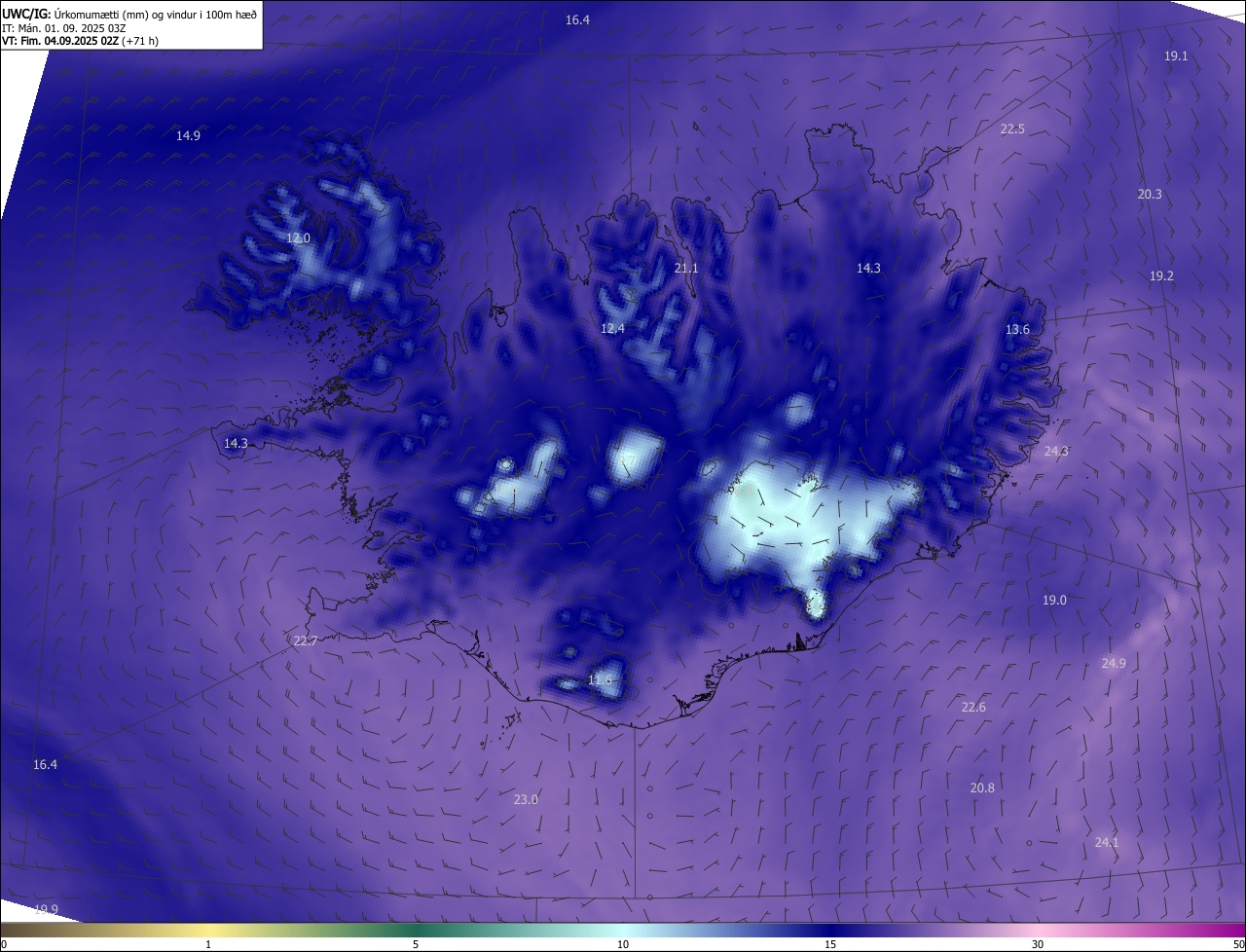The width and height of the screenshot is (1246, 952).
Task: Click the map value 19.1
Action: (1176, 56)
